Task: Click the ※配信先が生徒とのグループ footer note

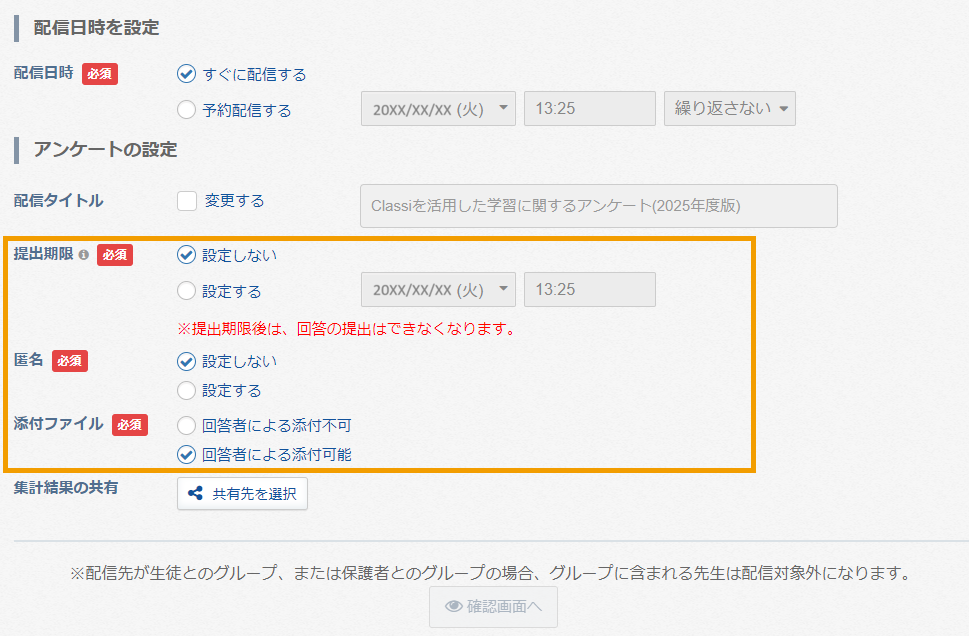Action: click(x=491, y=573)
